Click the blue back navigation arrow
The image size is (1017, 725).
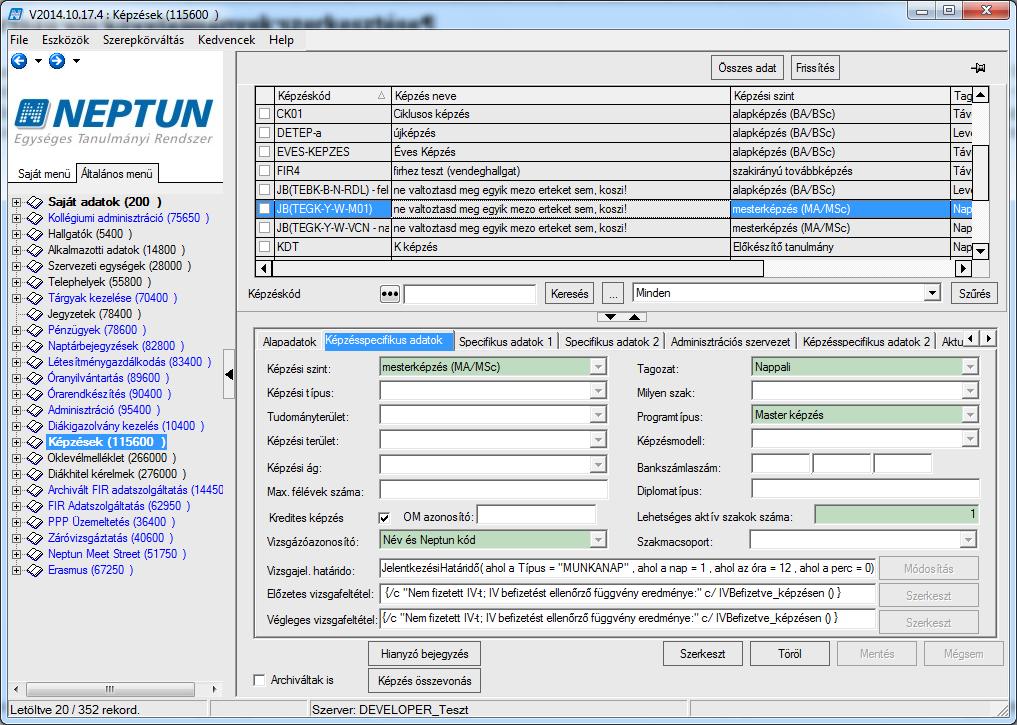click(x=19, y=61)
